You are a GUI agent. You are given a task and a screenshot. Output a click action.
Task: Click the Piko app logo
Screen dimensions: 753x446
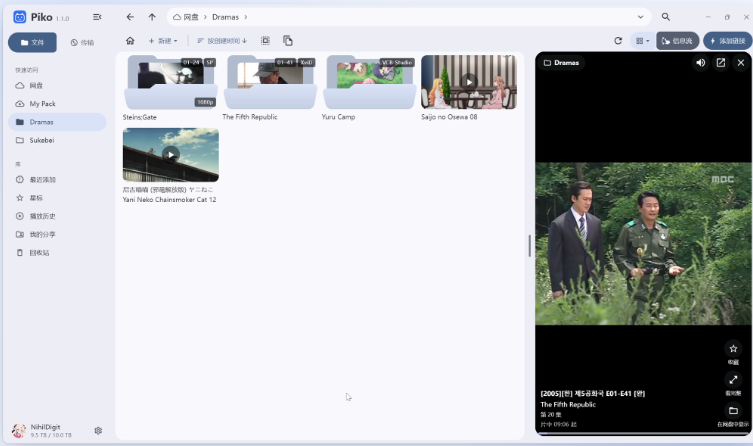(20, 17)
